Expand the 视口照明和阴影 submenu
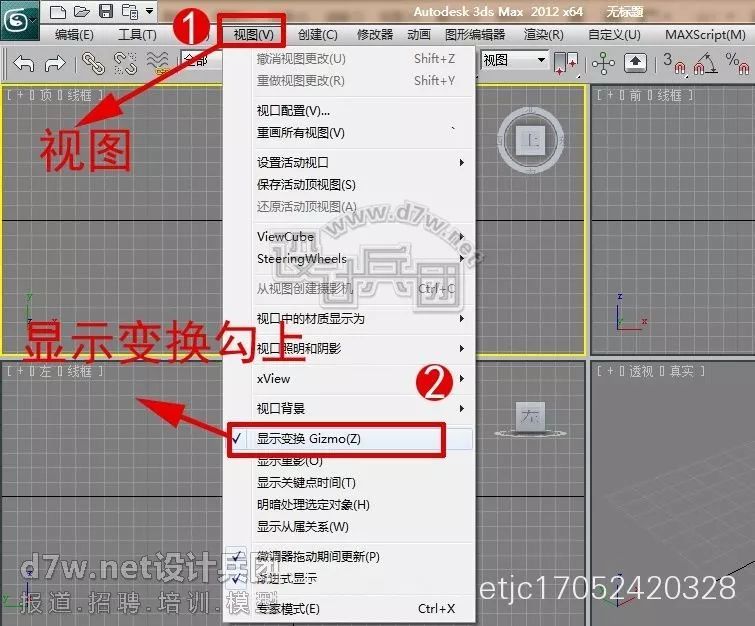Image resolution: width=755 pixels, height=626 pixels. 349,348
